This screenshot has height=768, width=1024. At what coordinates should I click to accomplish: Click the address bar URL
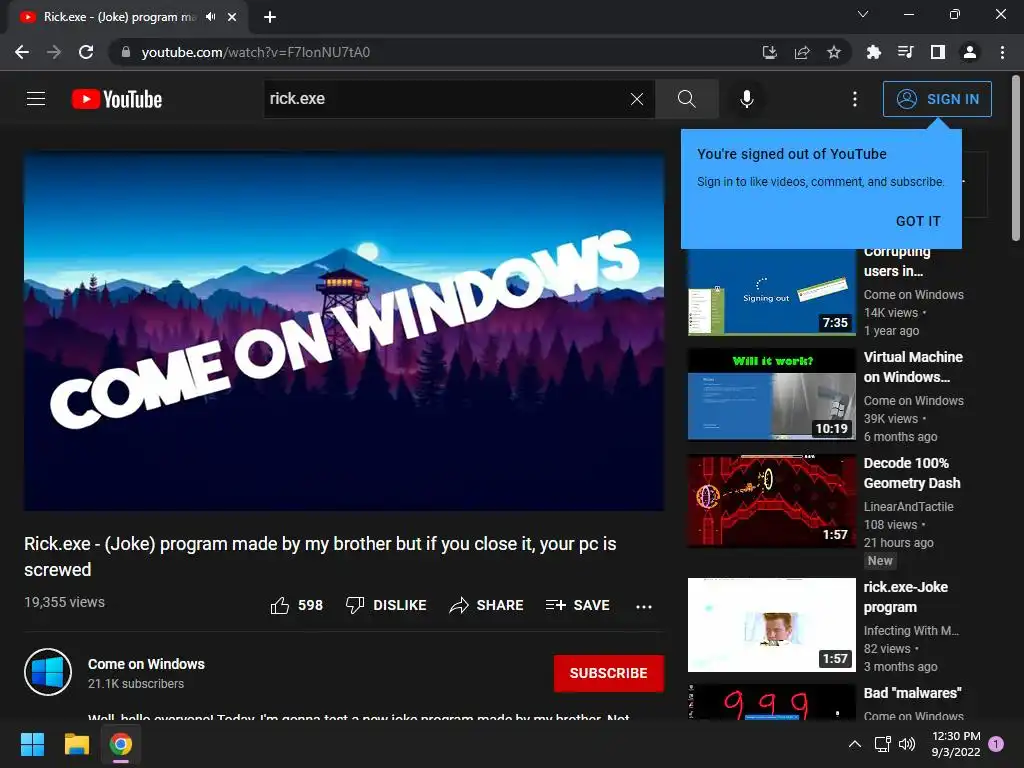(x=255, y=52)
